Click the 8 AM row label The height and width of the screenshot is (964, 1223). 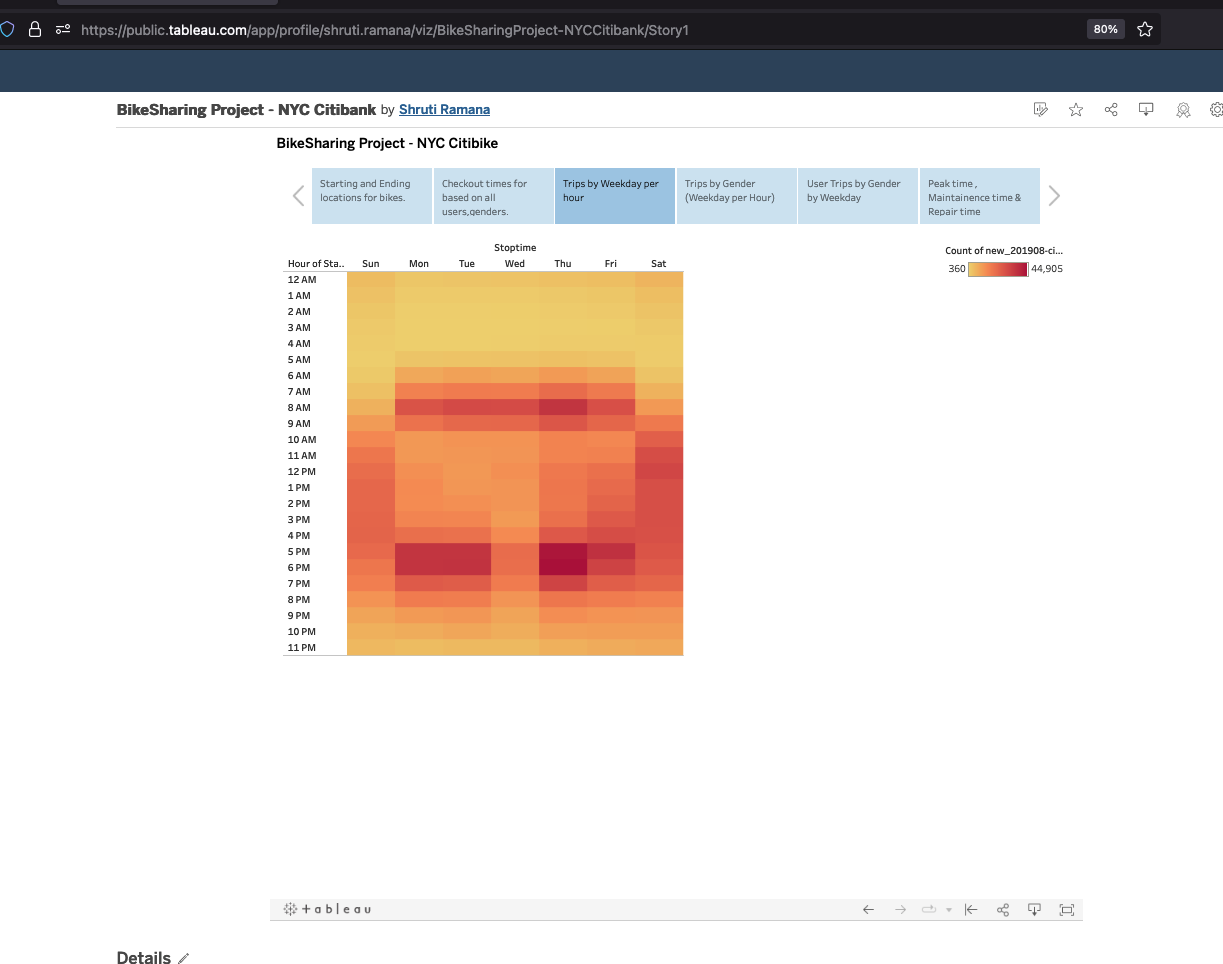[x=299, y=408]
